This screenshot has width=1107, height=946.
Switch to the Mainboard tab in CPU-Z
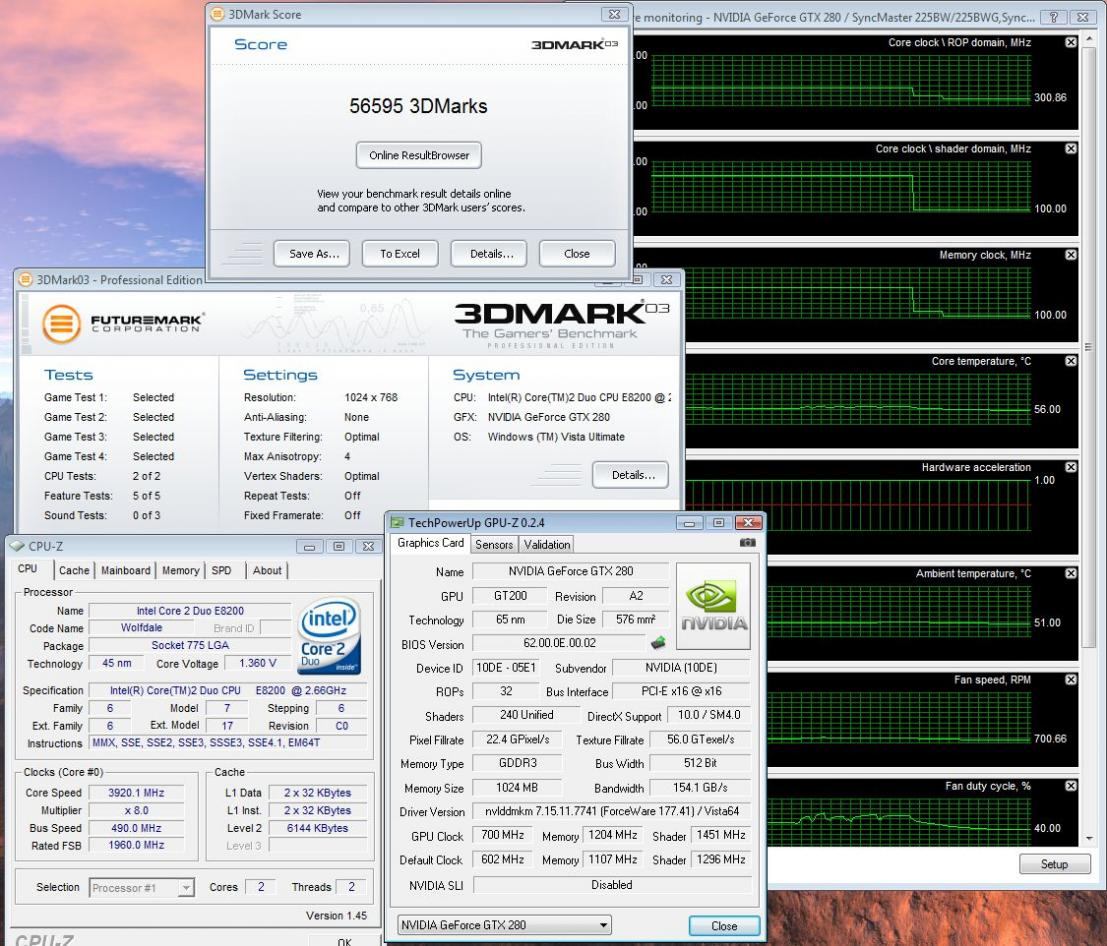coord(126,570)
